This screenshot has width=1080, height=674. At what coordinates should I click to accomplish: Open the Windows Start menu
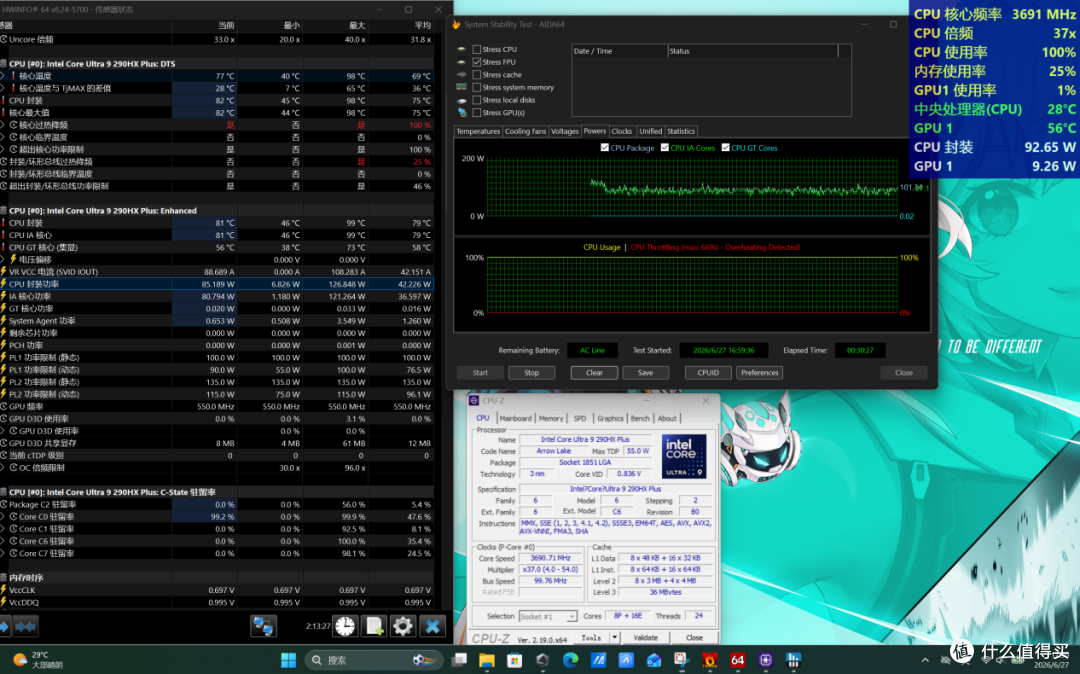tap(289, 660)
